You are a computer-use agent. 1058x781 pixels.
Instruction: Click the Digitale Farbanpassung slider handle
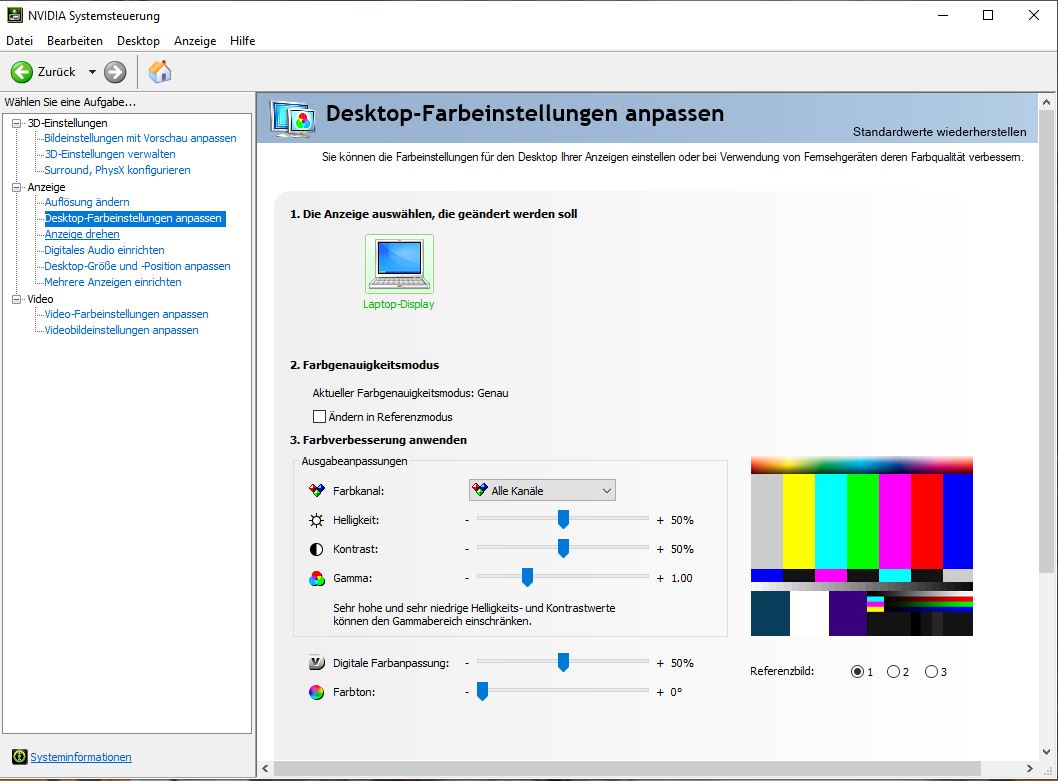pos(563,662)
